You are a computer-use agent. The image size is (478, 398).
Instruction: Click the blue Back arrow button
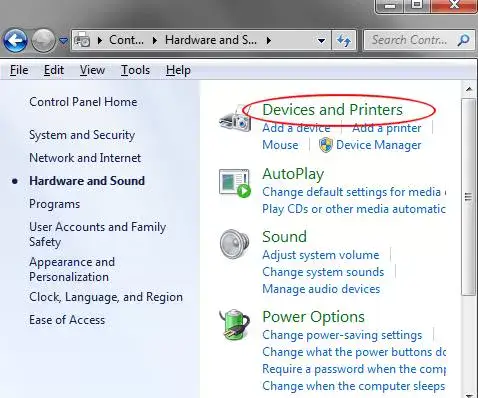pos(15,41)
